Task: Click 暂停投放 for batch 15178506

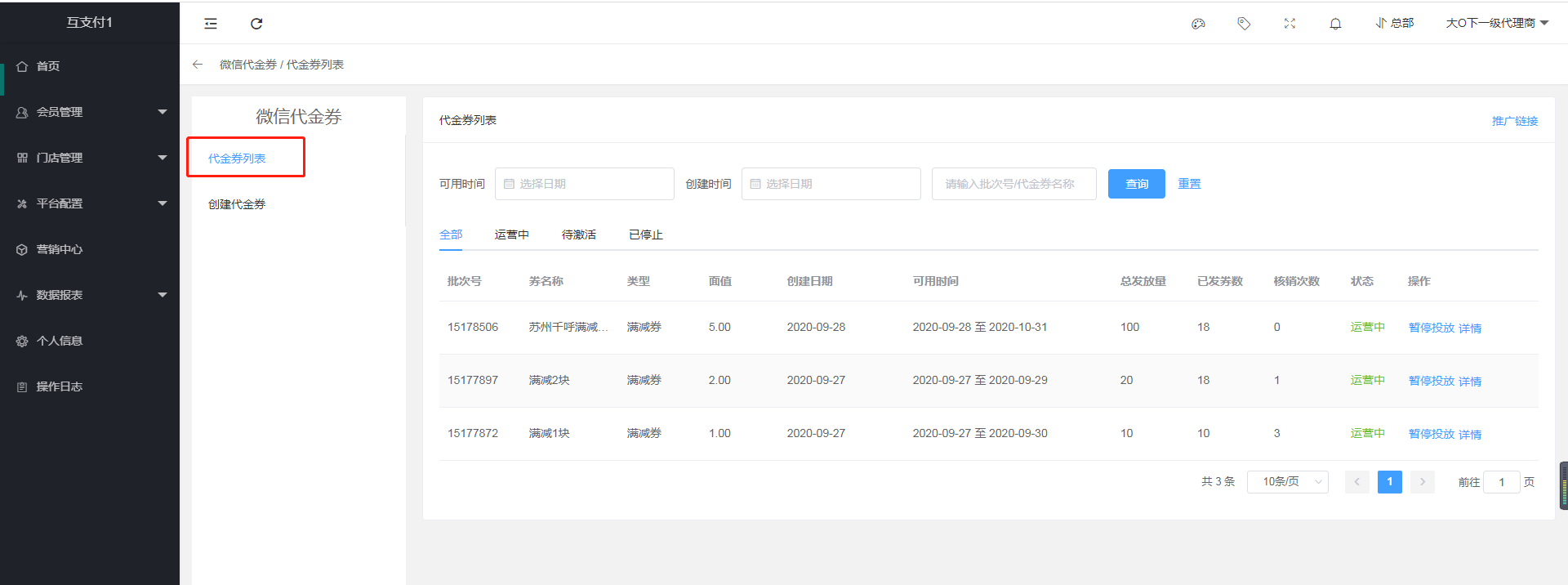Action: (x=1432, y=328)
